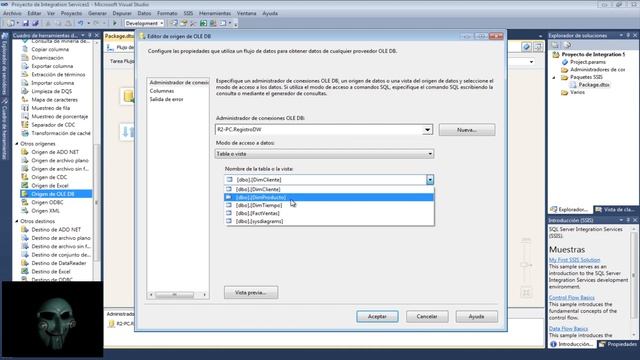This screenshot has width=640, height=360.
Task: Select Origen de archivo plano in toolbox
Action: tap(60, 160)
